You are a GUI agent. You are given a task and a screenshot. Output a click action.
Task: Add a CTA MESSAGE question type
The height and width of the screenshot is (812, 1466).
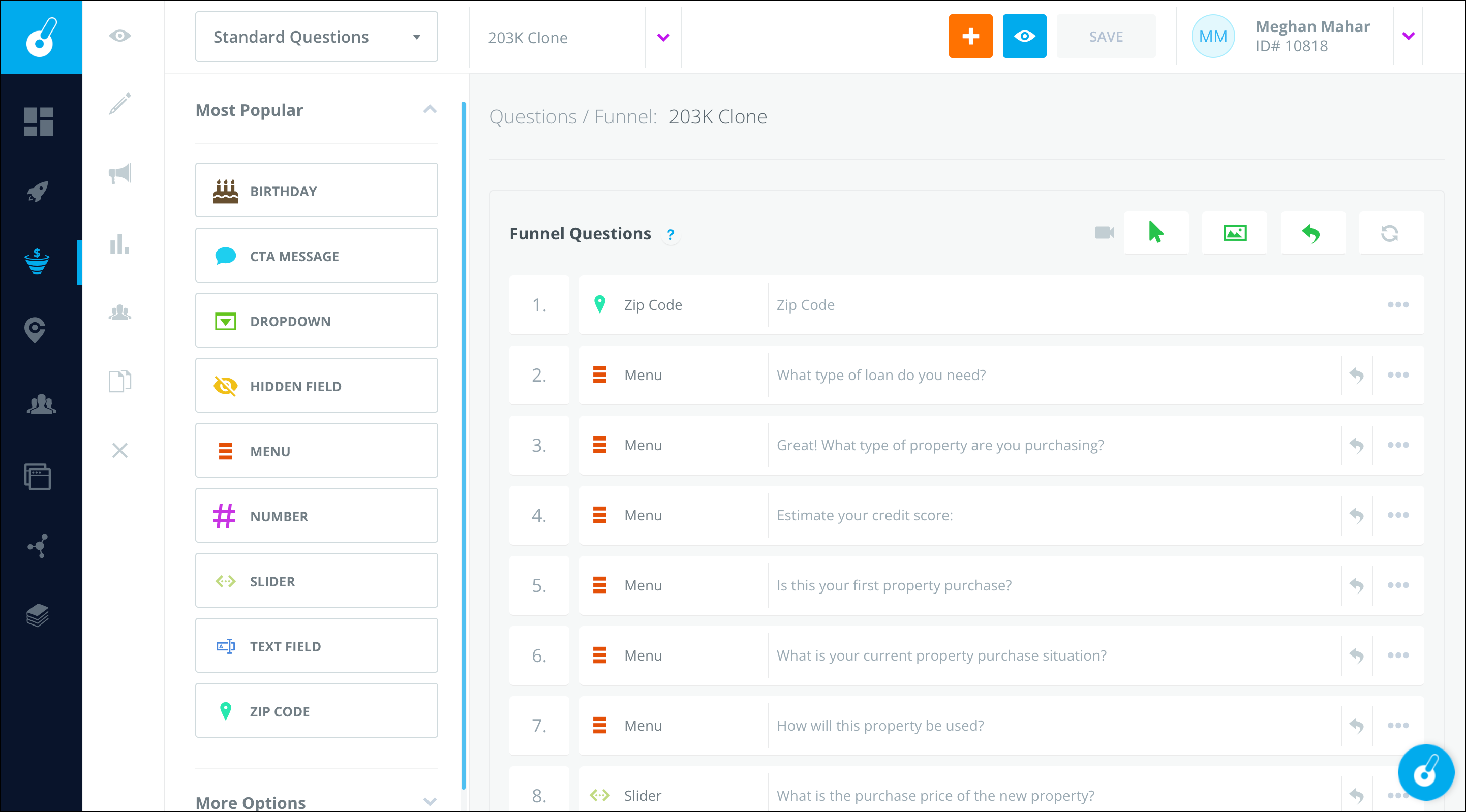316,256
